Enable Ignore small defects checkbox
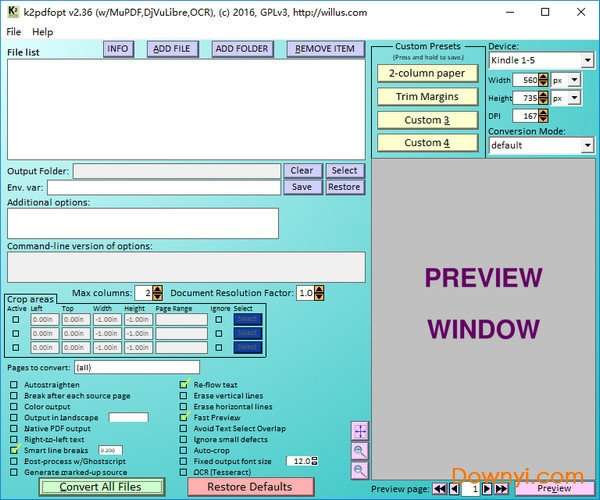Viewport: 600px width, 500px height. [x=184, y=439]
